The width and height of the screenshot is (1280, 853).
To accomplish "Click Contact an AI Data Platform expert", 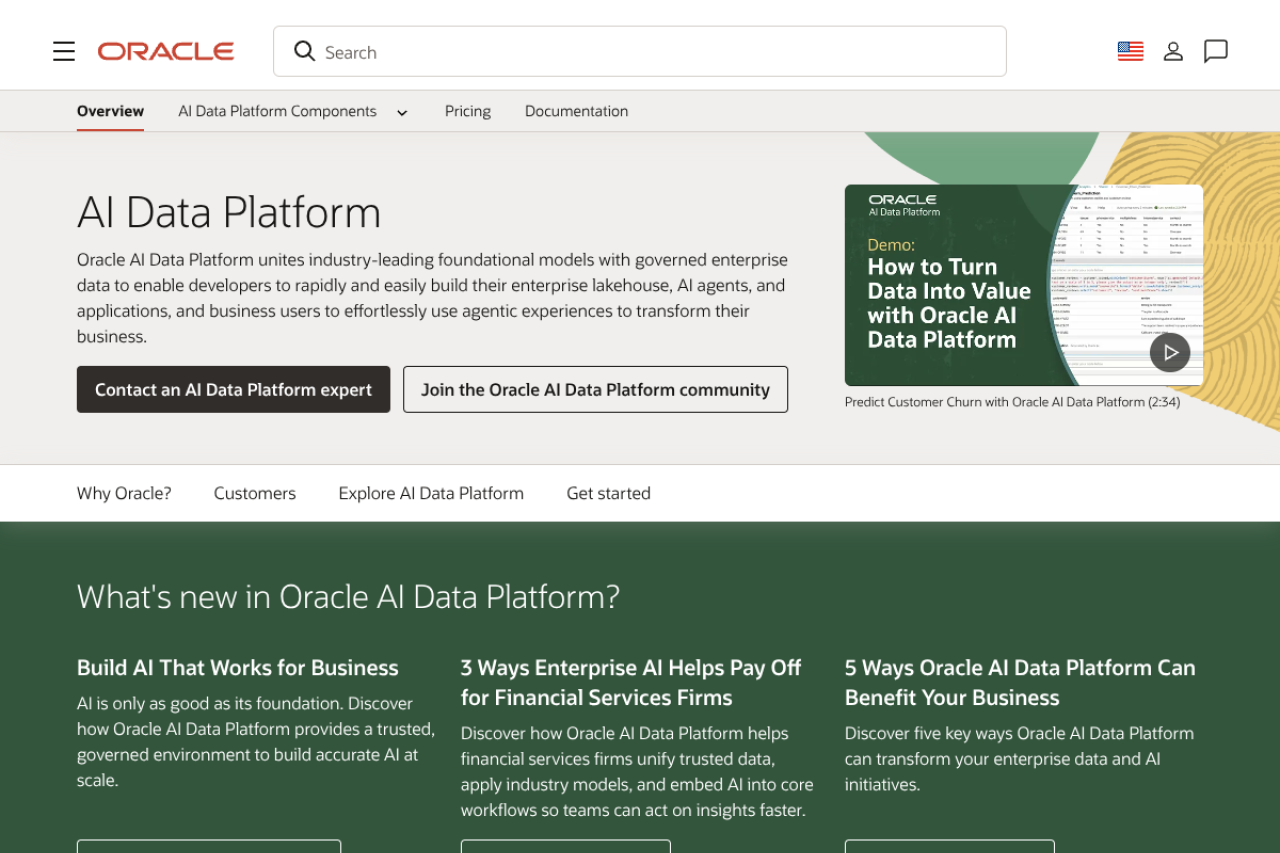I will (x=234, y=389).
